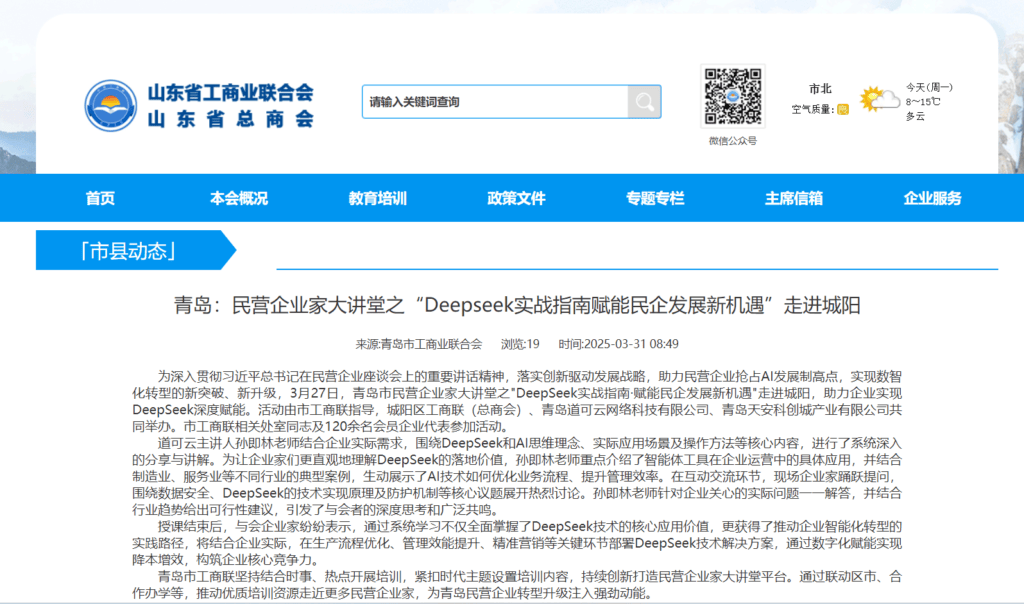This screenshot has height=604, width=1024.
Task: Click the 微信公众号 caption
Action: click(733, 141)
